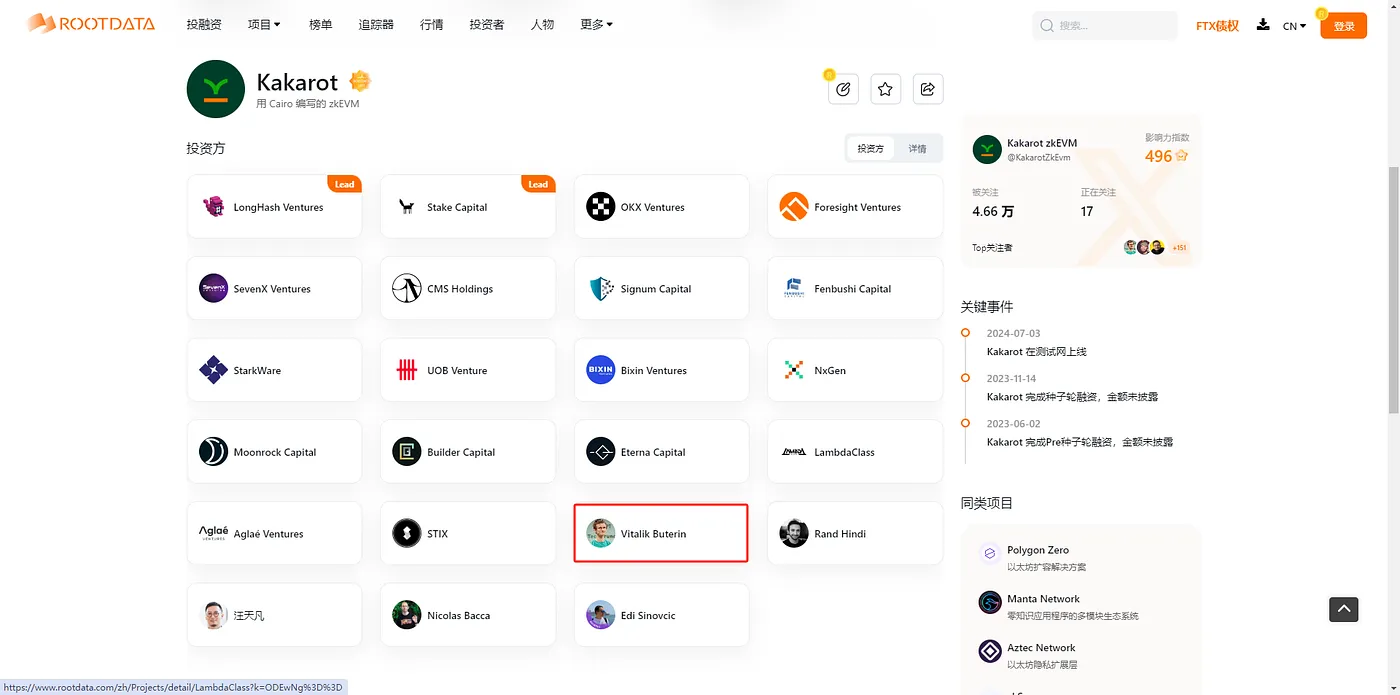Screen dimensions: 1400x695
Task: Open the 榜单 menu item
Action: [321, 25]
